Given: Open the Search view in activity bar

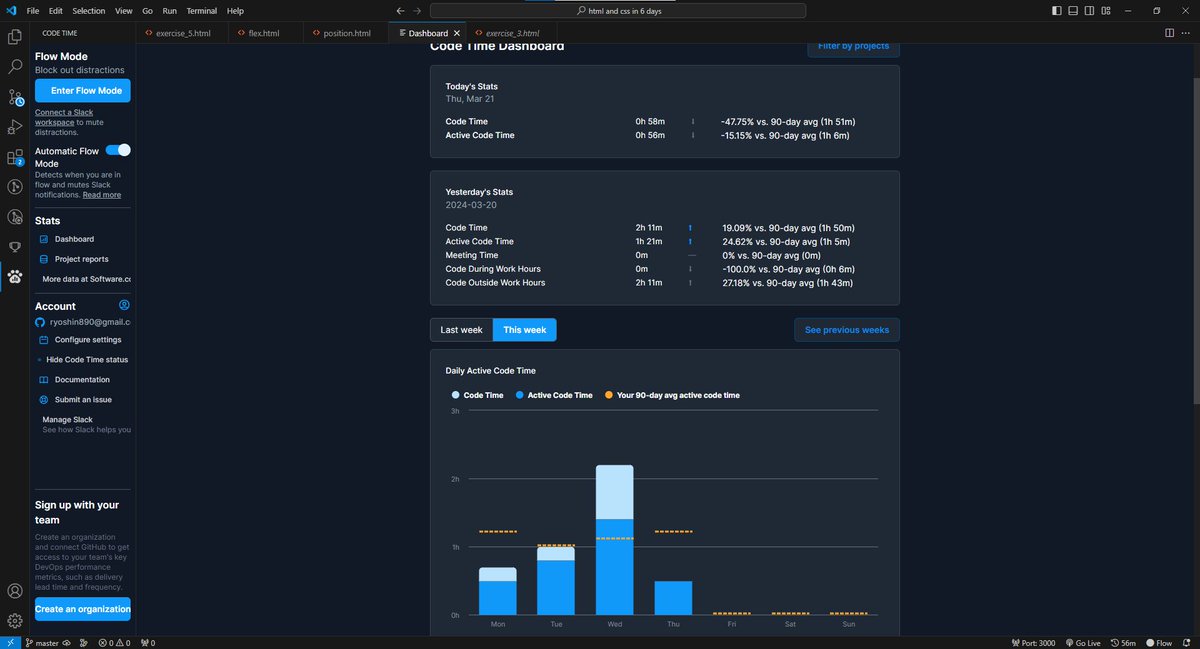Looking at the screenshot, I should pyautogui.click(x=15, y=67).
